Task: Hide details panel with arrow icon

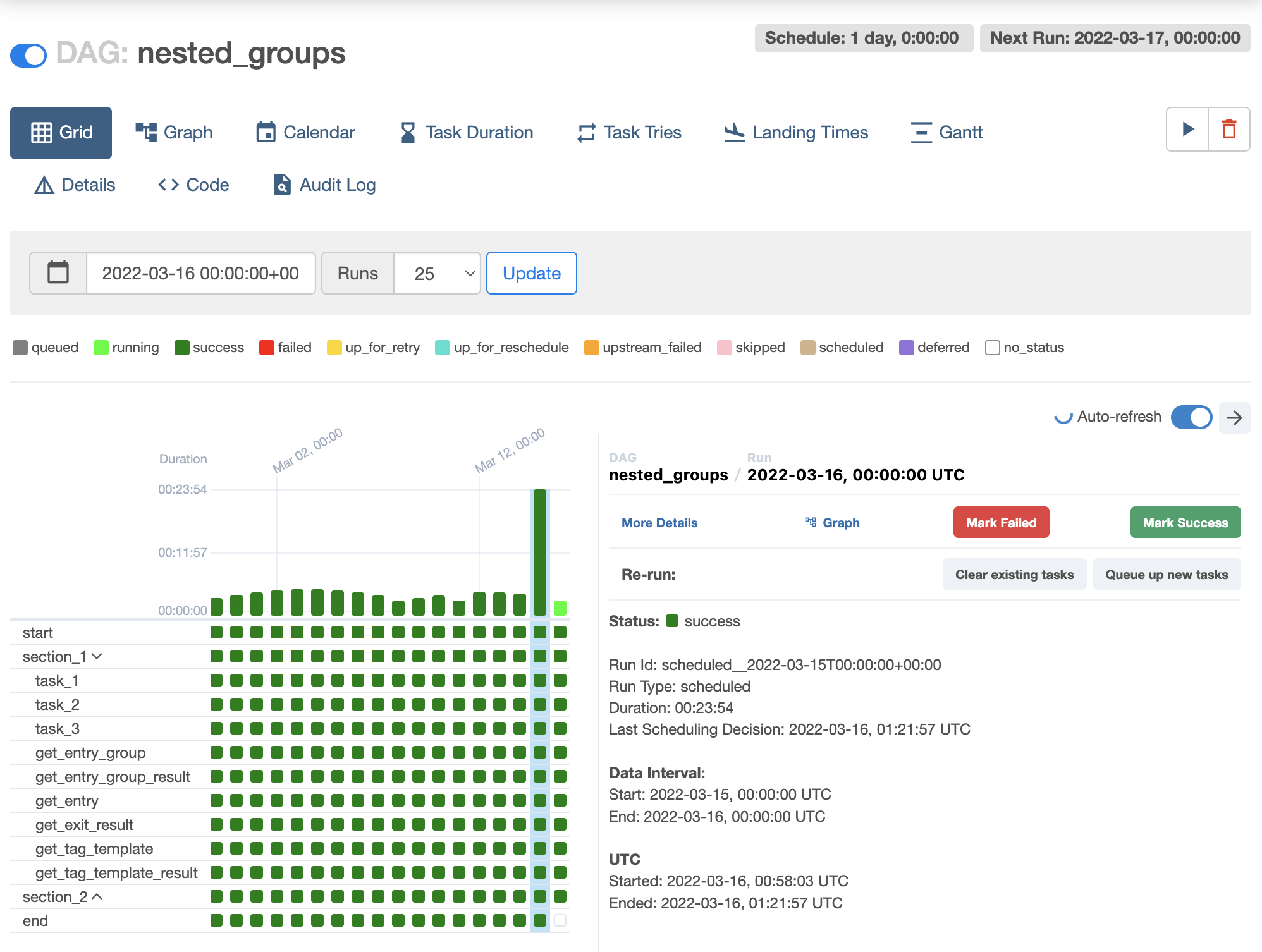Action: 1234,417
